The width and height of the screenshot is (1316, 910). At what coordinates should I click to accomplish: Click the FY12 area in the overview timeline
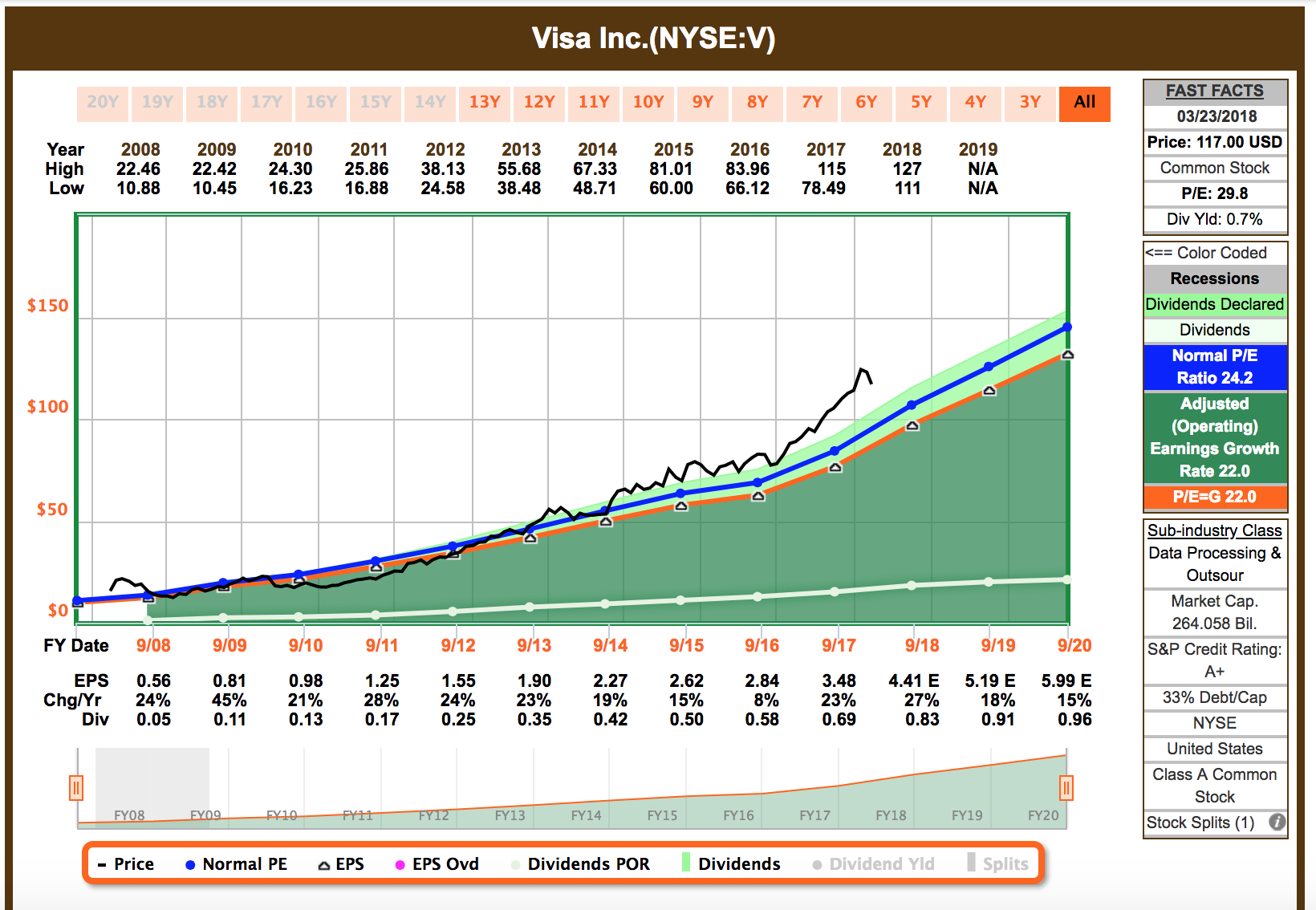click(433, 814)
